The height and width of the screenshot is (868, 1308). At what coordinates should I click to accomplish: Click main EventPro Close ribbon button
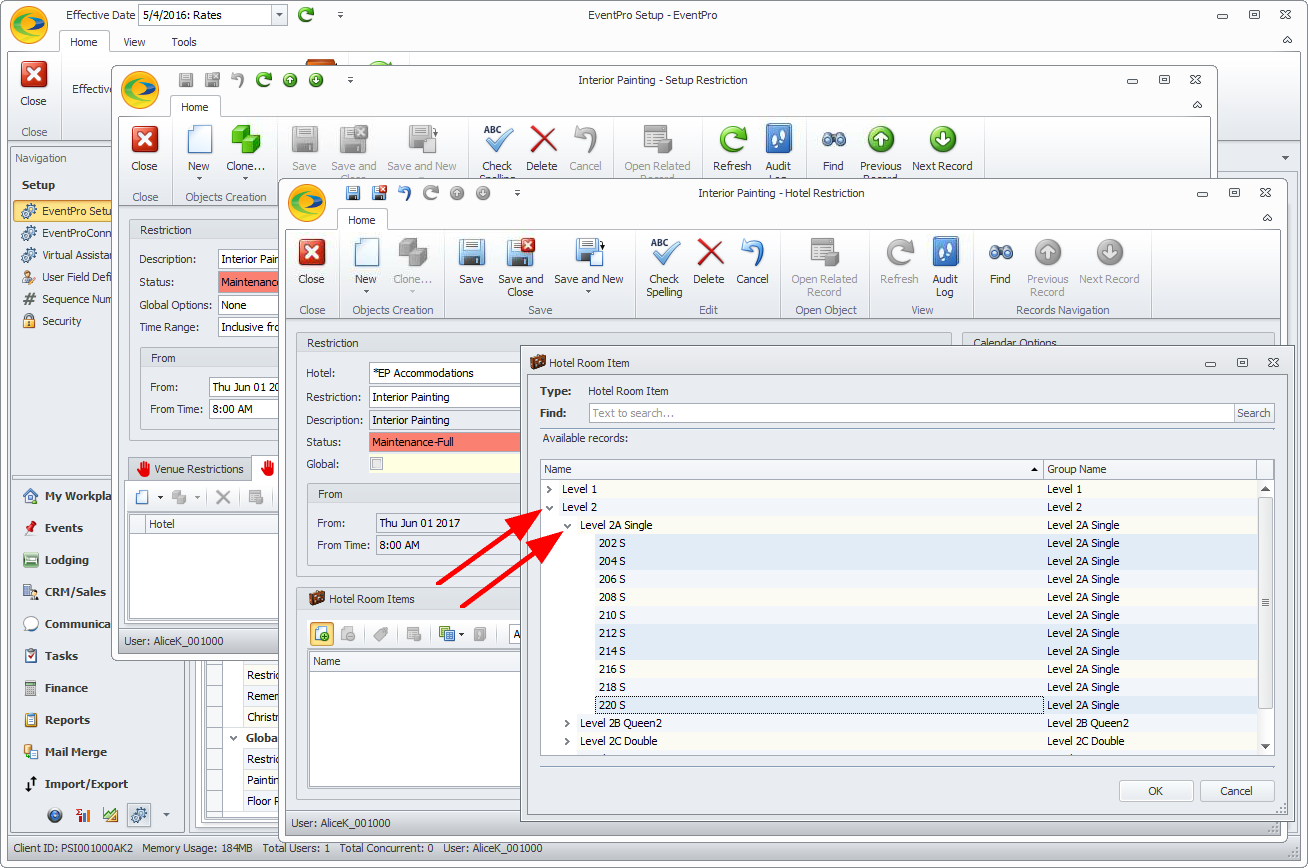[34, 84]
